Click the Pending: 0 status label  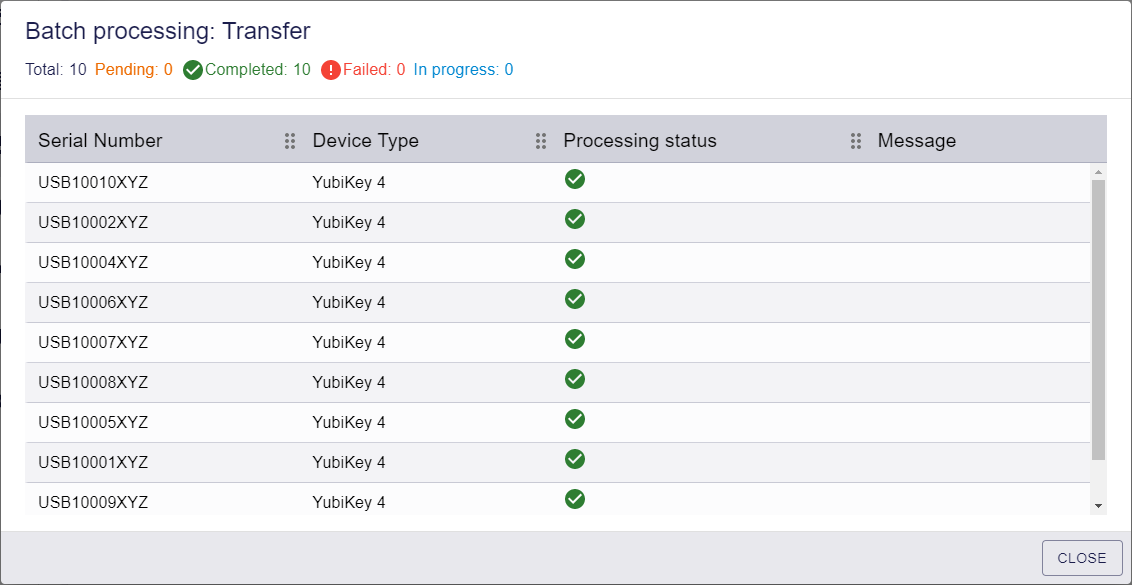(x=134, y=70)
